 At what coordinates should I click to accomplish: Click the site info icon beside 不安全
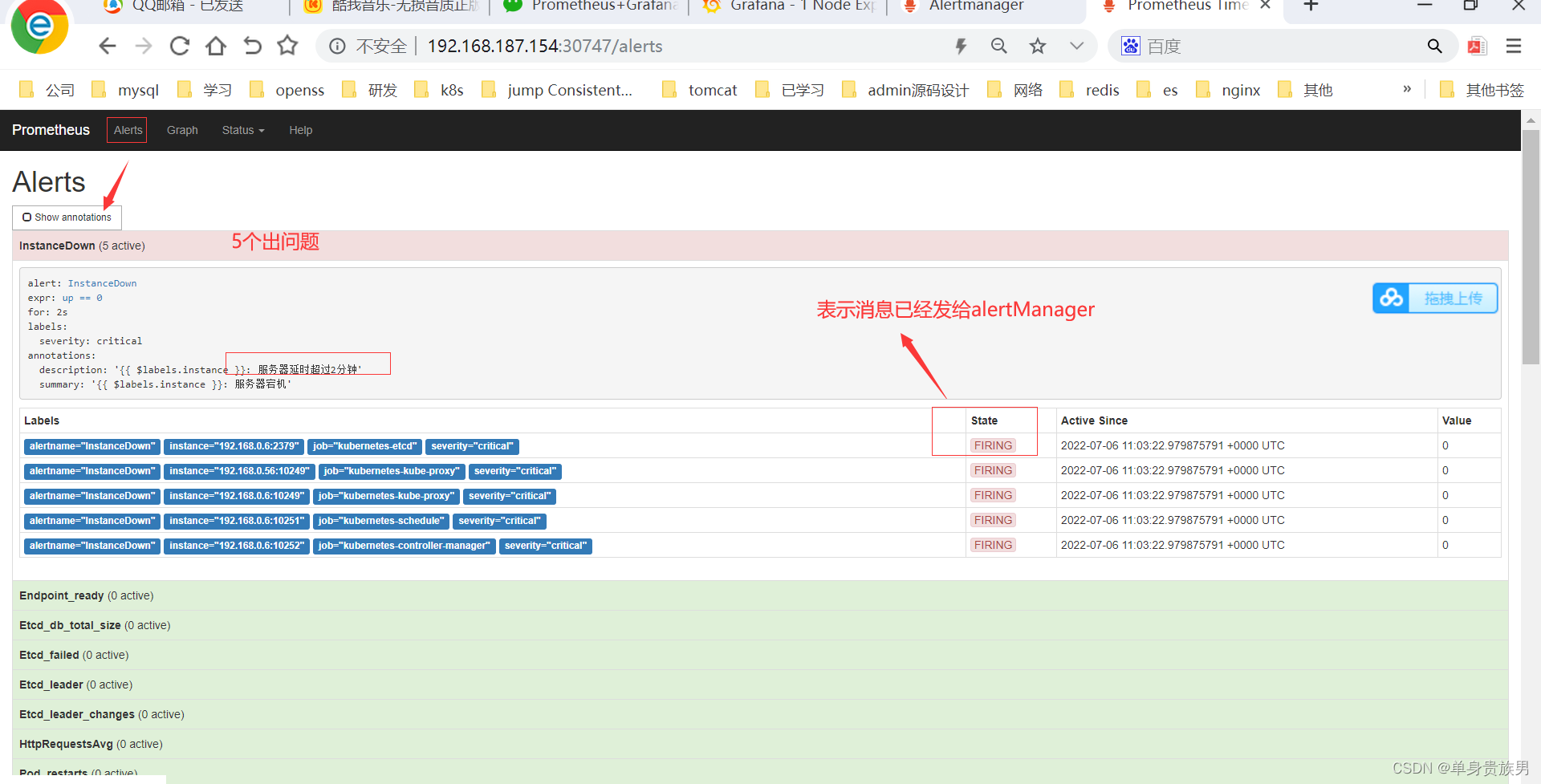click(338, 47)
